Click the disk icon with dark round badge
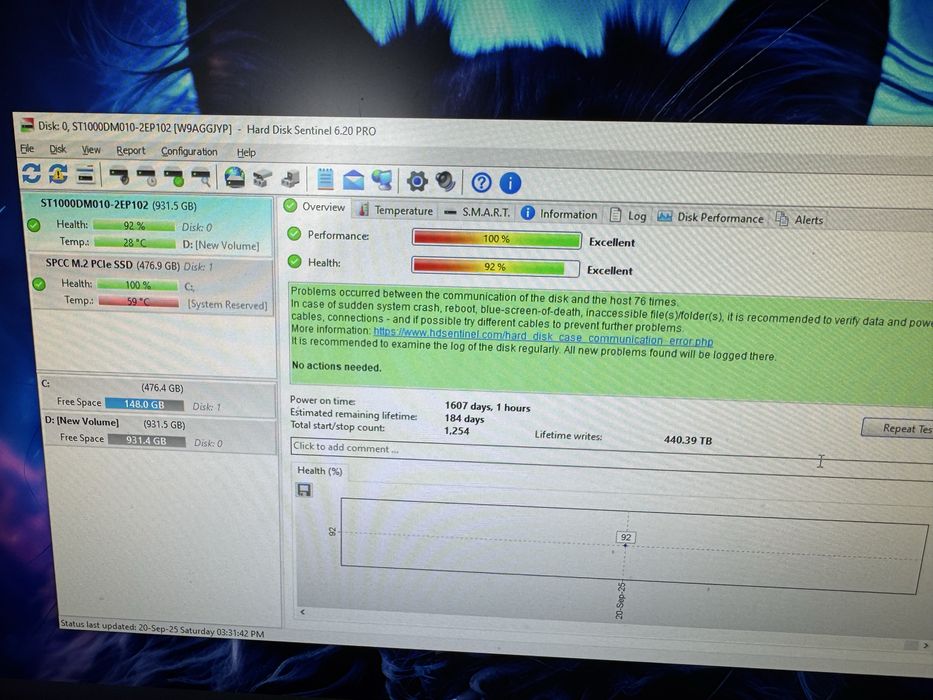This screenshot has width=933, height=700. coord(119,176)
